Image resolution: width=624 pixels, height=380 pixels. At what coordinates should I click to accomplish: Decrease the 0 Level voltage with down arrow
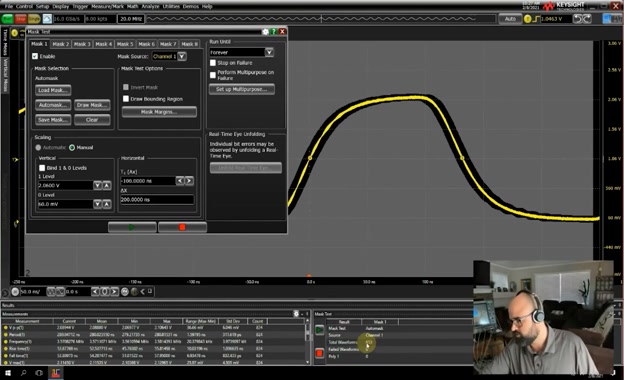tap(98, 204)
